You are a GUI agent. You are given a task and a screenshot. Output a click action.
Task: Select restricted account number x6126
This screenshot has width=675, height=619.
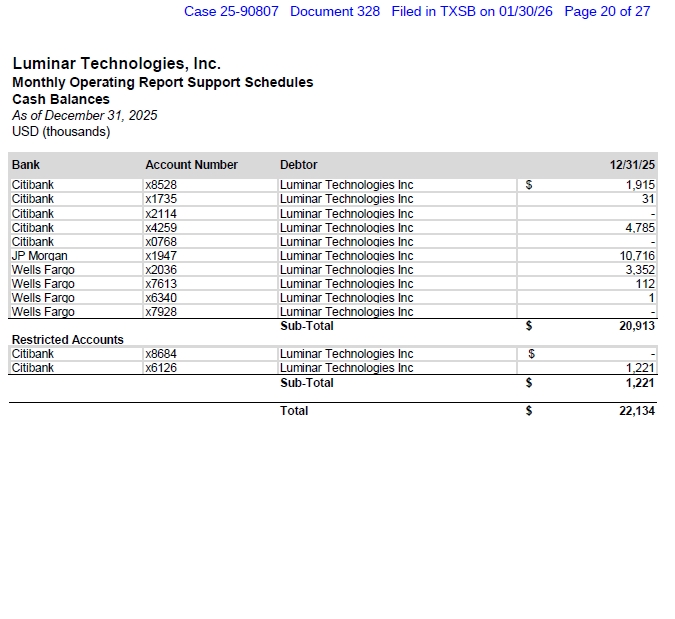click(x=161, y=368)
